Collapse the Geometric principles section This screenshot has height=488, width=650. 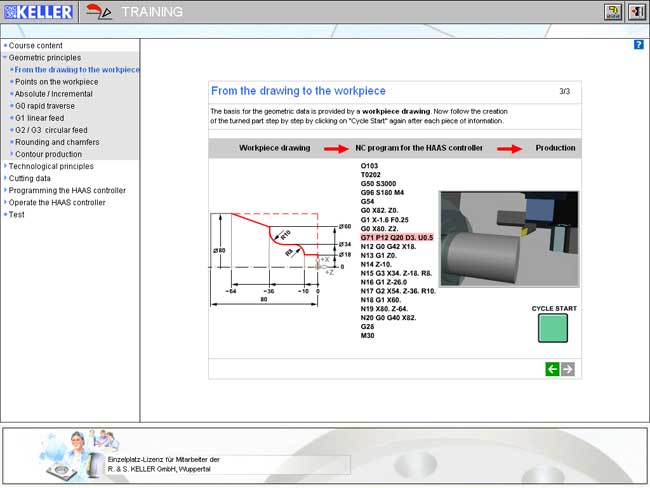[x=45, y=58]
